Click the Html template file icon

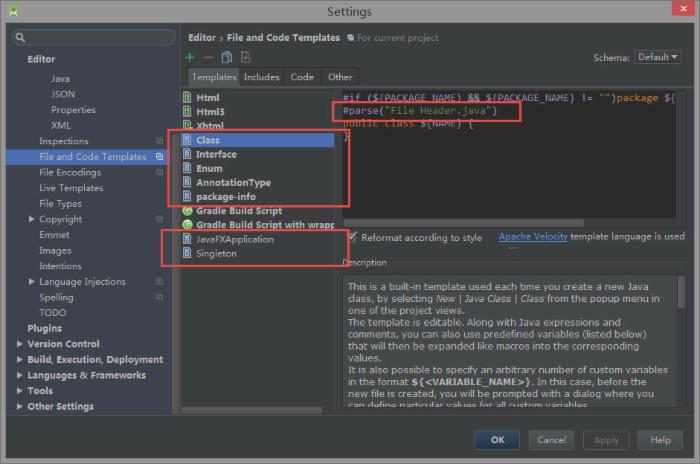(187, 98)
